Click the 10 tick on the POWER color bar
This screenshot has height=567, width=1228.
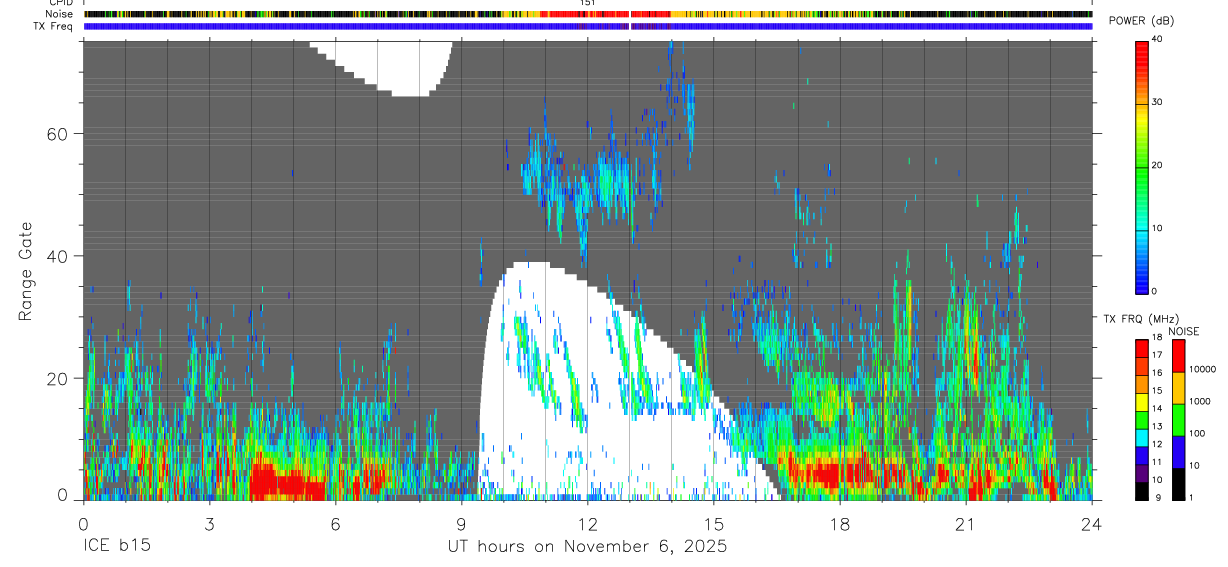tap(1159, 228)
